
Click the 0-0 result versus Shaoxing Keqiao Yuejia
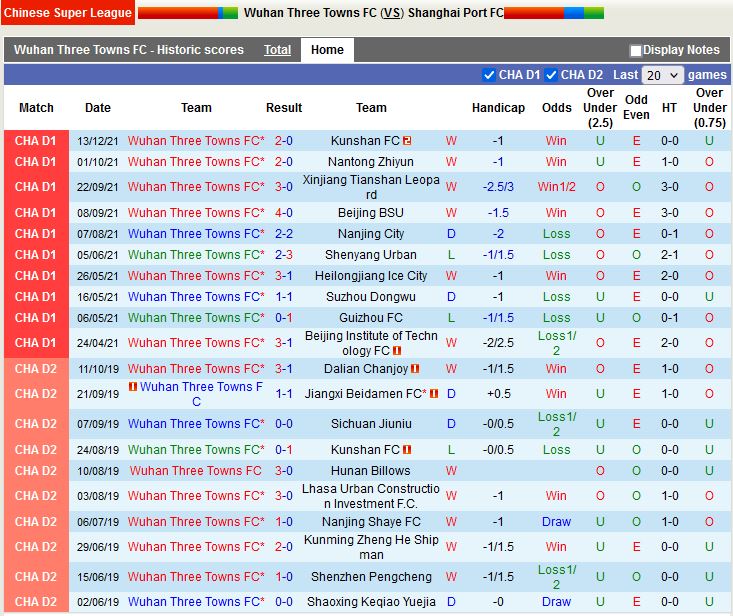click(284, 602)
